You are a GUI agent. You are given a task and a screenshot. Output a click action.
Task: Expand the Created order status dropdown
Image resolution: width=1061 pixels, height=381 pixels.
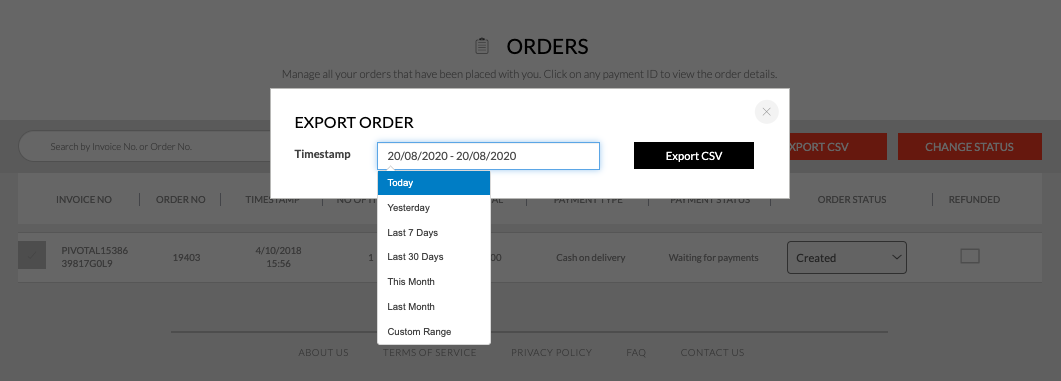(x=846, y=258)
